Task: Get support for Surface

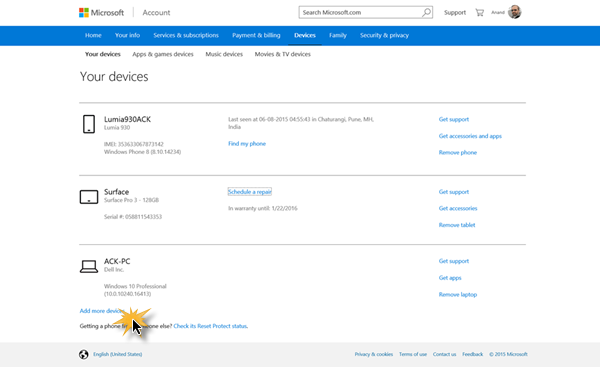Action: pos(453,192)
